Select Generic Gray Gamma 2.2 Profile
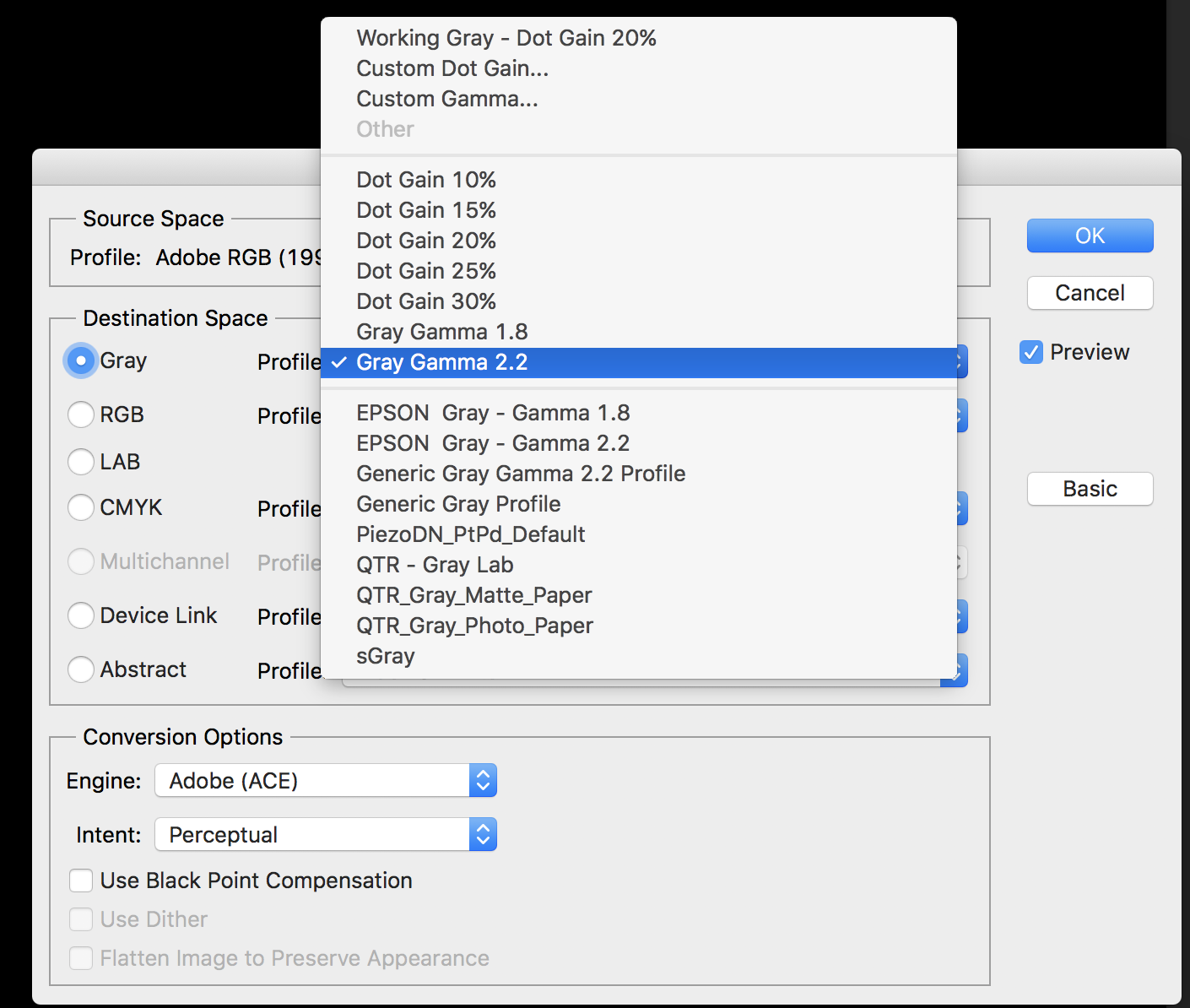Viewport: 1190px width, 1008px height. [521, 474]
